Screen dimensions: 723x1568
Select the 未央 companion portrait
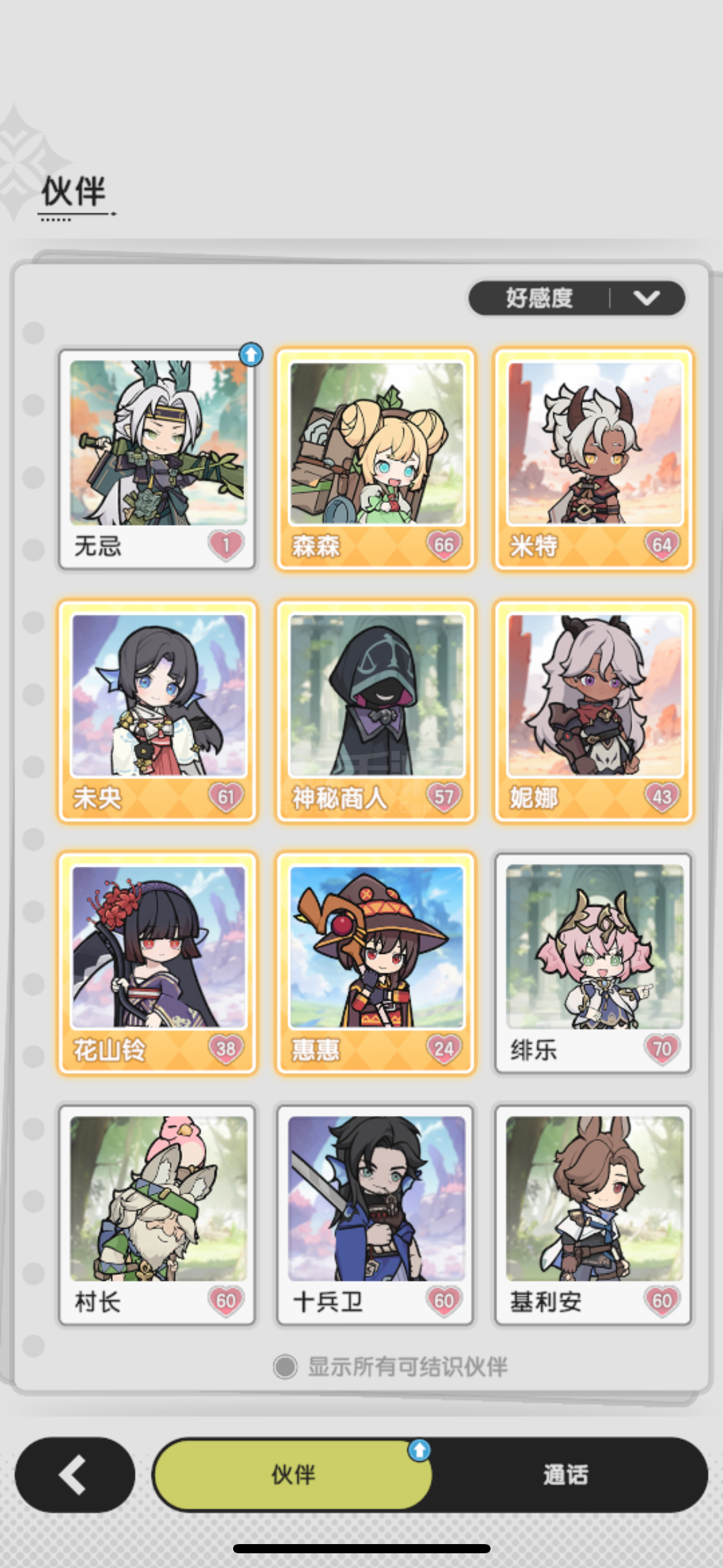point(158,696)
